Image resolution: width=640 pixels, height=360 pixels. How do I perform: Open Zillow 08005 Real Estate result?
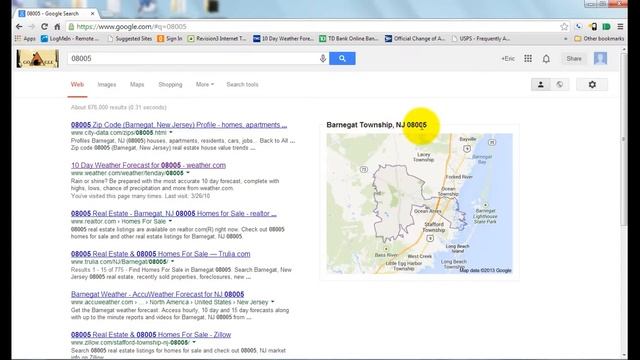(151, 335)
